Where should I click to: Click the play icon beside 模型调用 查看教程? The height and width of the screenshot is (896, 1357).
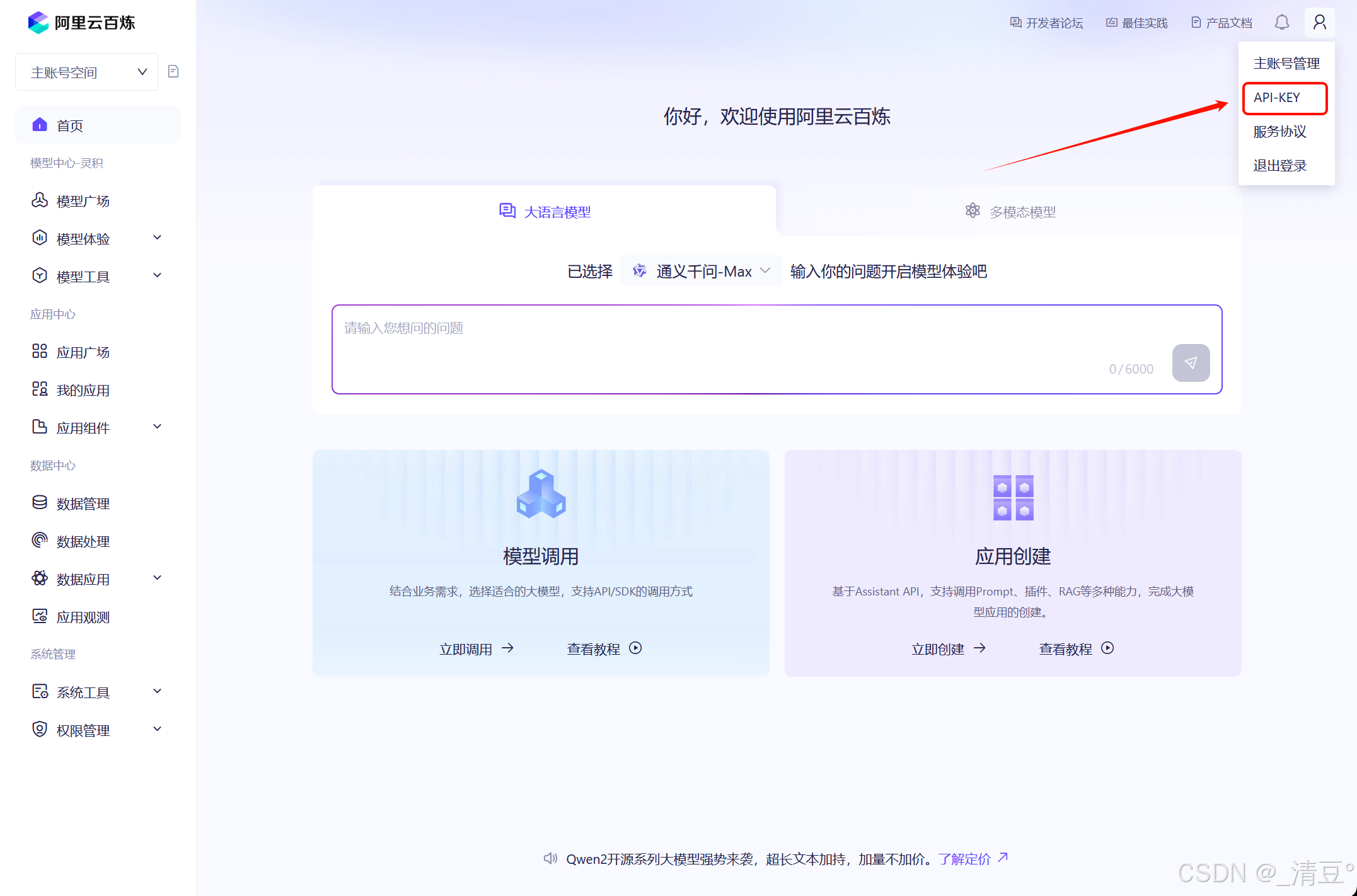pos(635,648)
